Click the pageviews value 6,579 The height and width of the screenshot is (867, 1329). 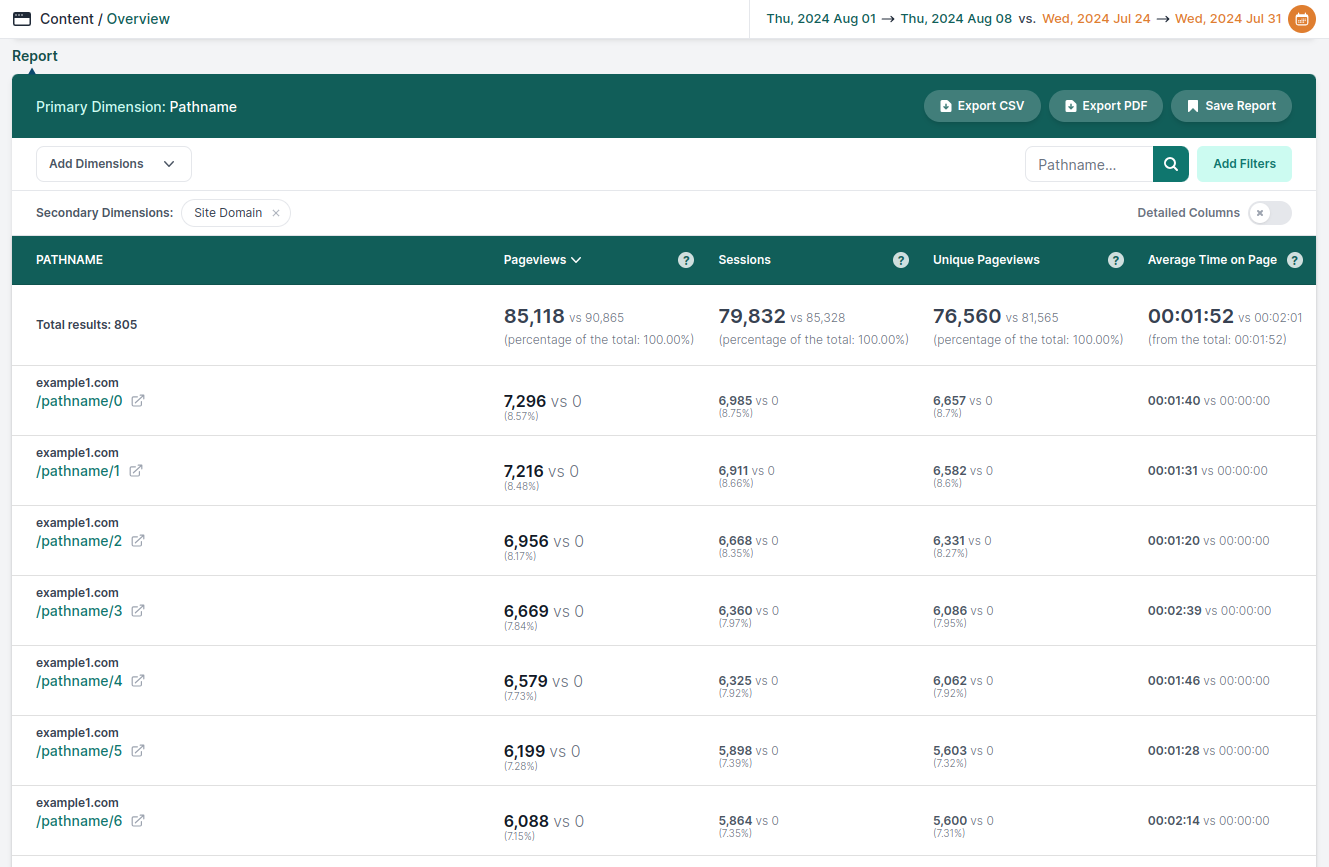pos(526,681)
